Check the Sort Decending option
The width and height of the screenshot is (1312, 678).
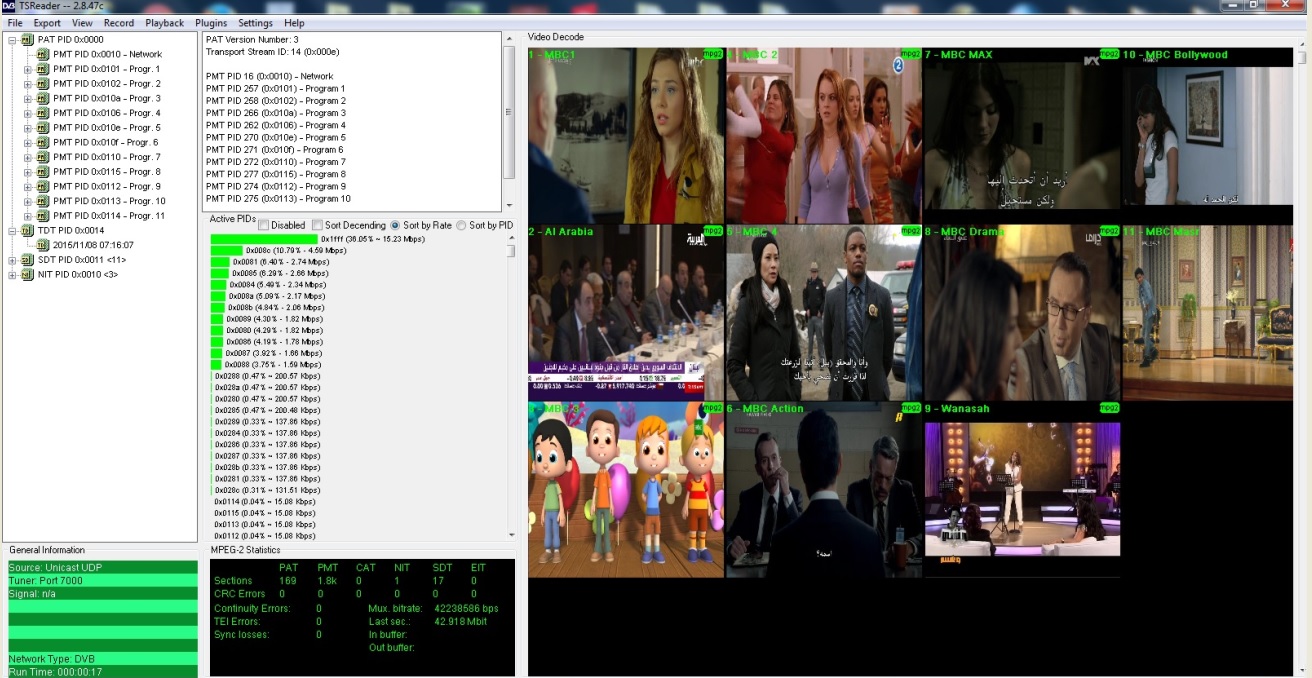click(x=317, y=226)
